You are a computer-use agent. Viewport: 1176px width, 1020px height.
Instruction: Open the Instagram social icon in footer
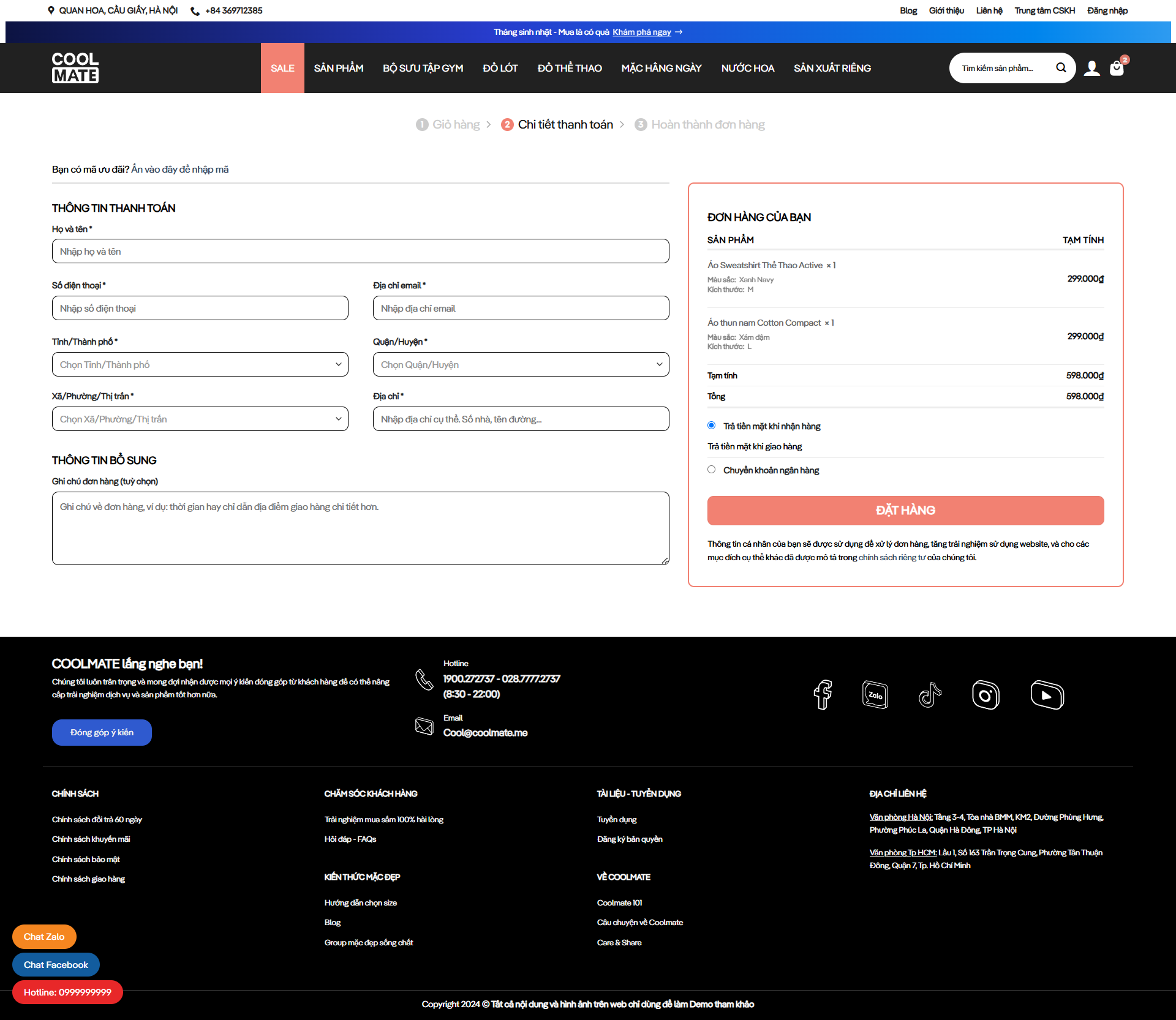click(x=986, y=695)
